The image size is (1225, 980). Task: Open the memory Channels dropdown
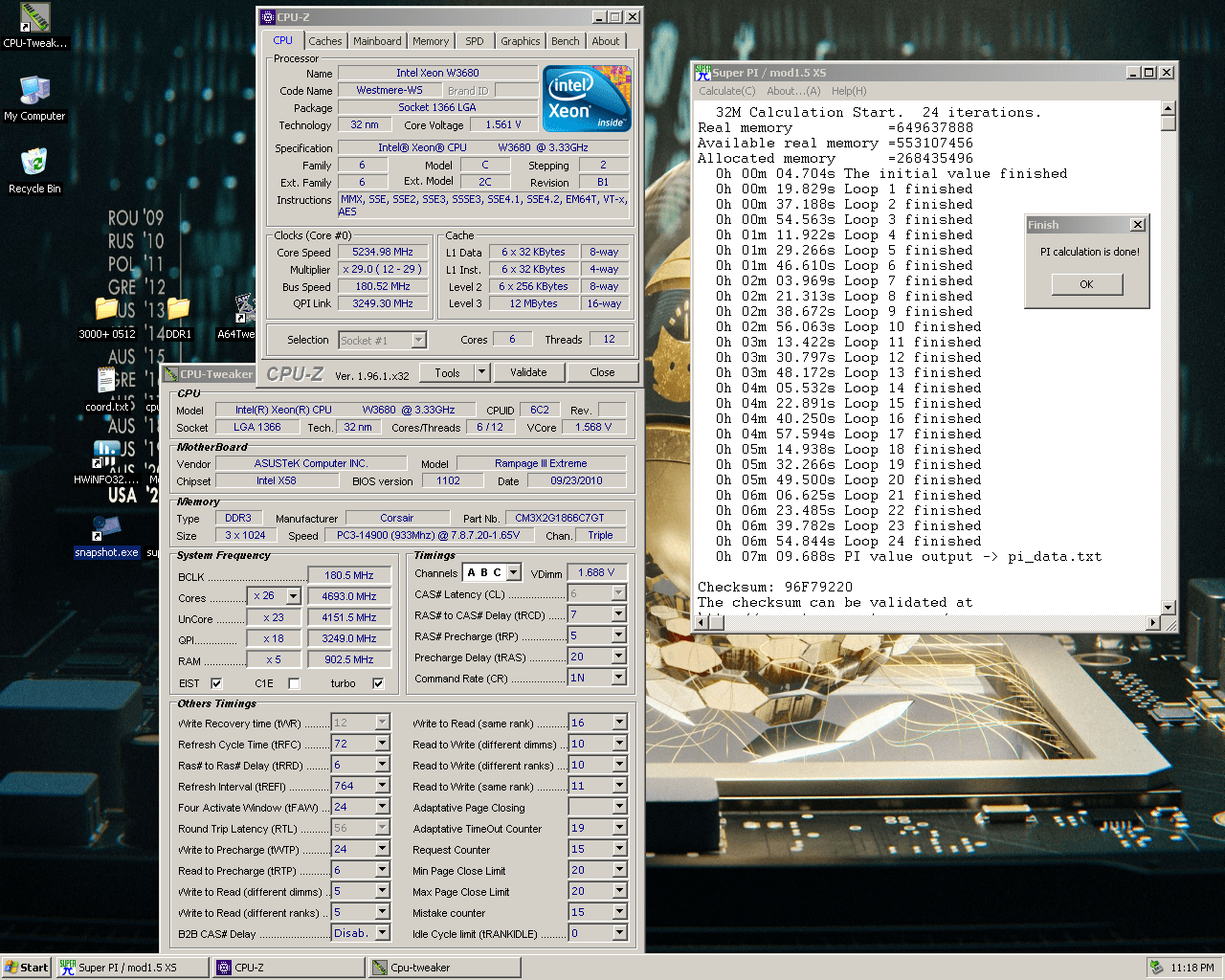click(x=513, y=572)
